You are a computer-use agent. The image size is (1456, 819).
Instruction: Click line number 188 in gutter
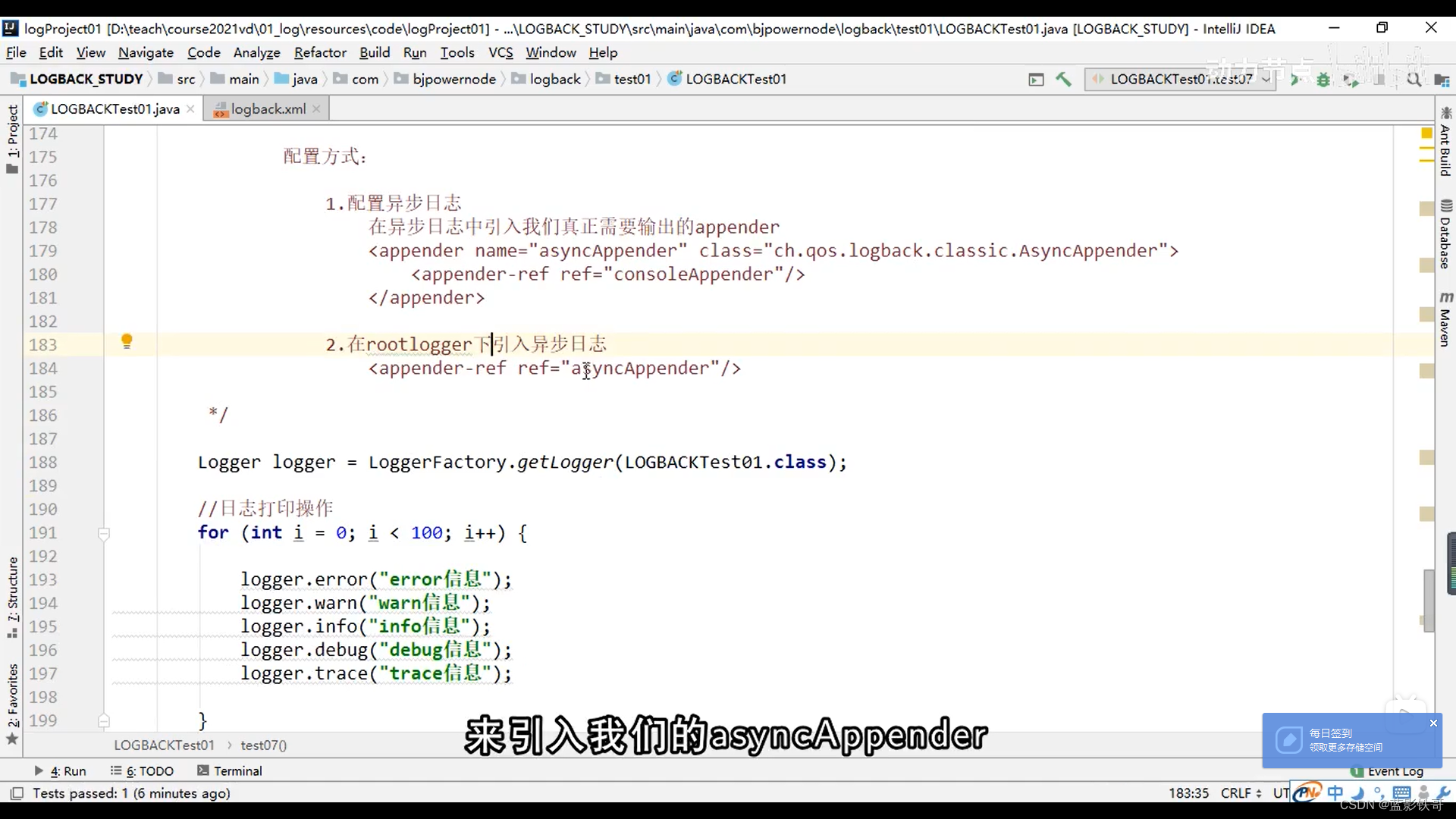[x=43, y=462]
